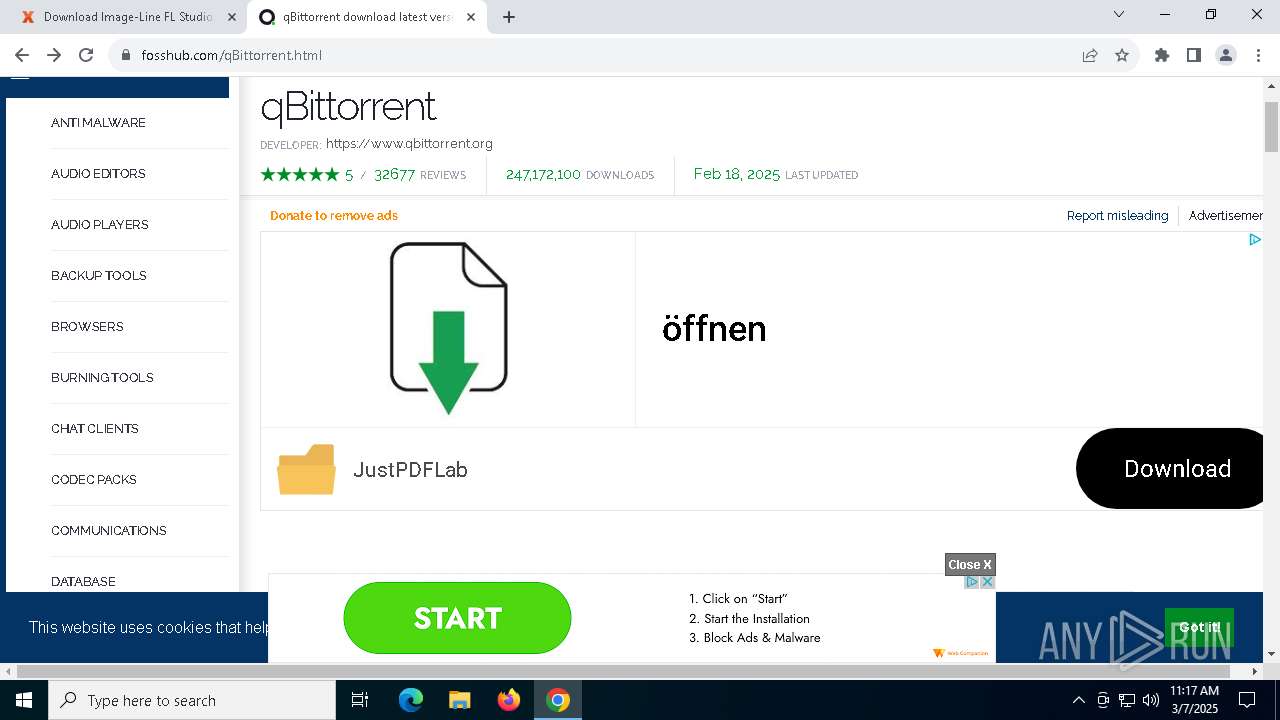
Task: Open the Database category
Action: (x=83, y=581)
